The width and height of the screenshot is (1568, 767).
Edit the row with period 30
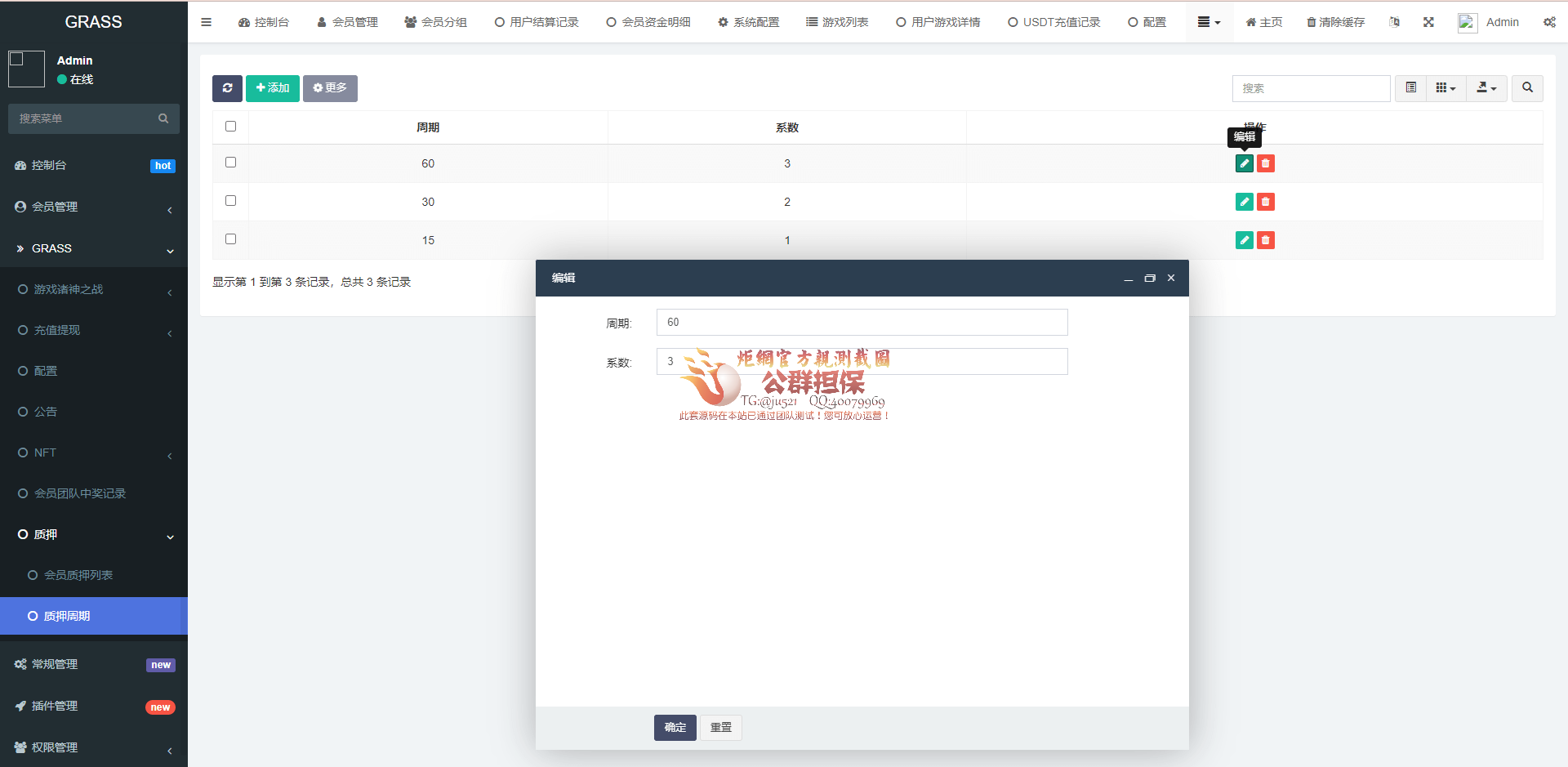click(1244, 202)
